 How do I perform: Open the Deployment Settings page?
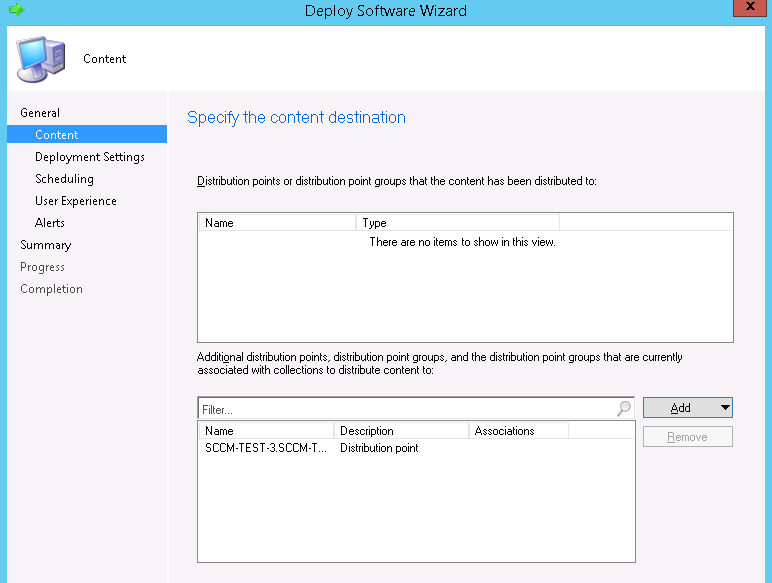click(x=89, y=157)
